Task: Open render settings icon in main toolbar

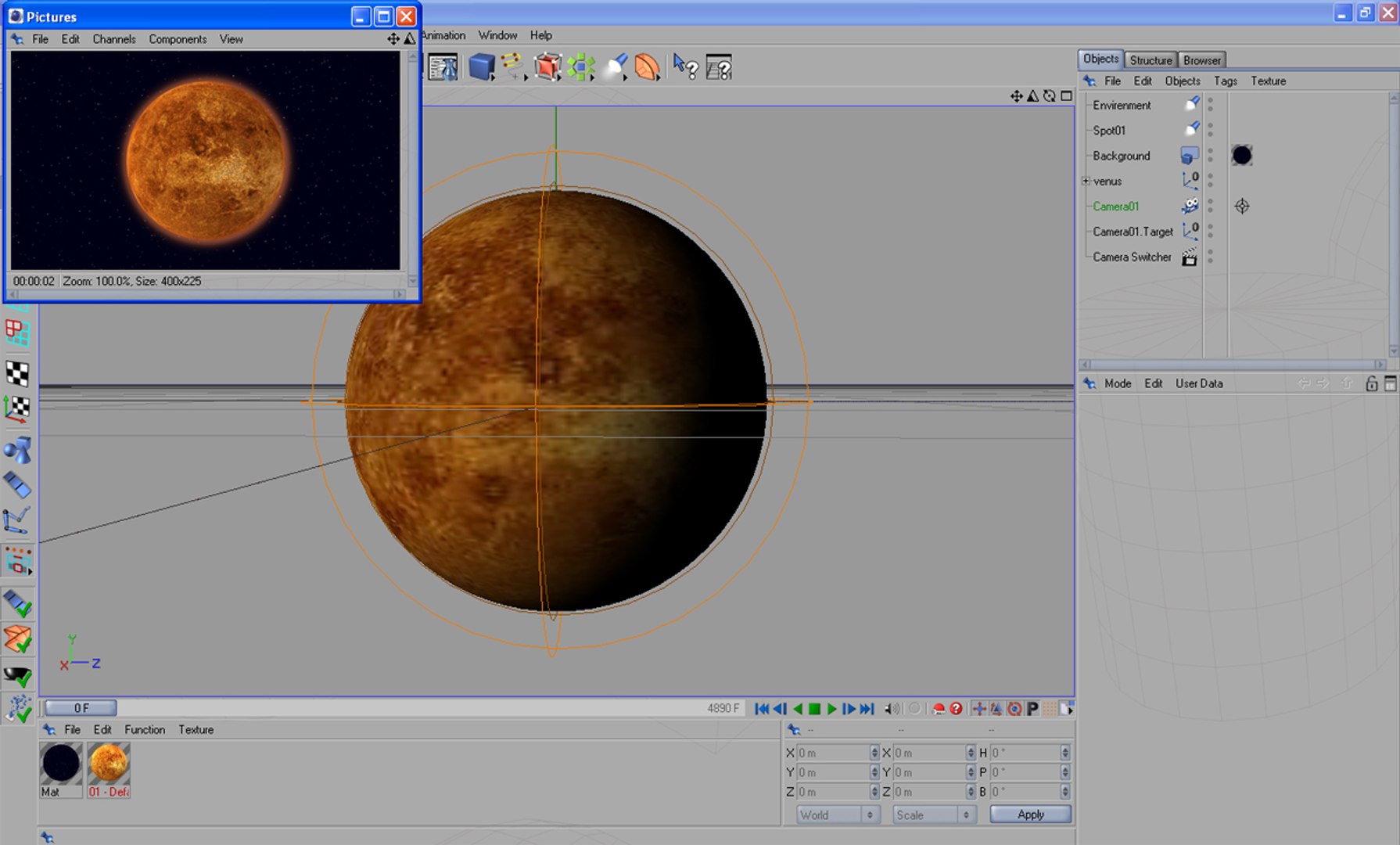Action: click(443, 67)
